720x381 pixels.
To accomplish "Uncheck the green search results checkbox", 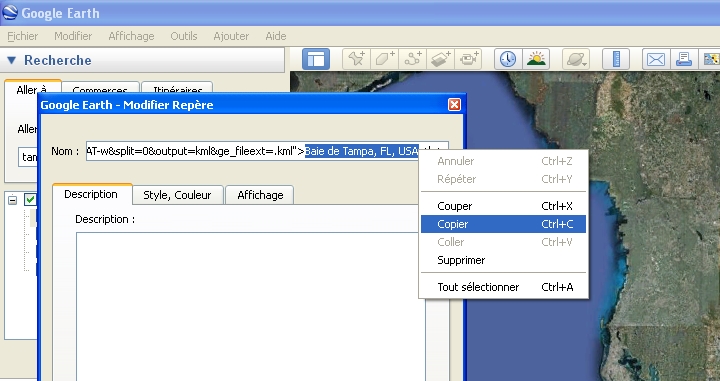I will tap(30, 200).
